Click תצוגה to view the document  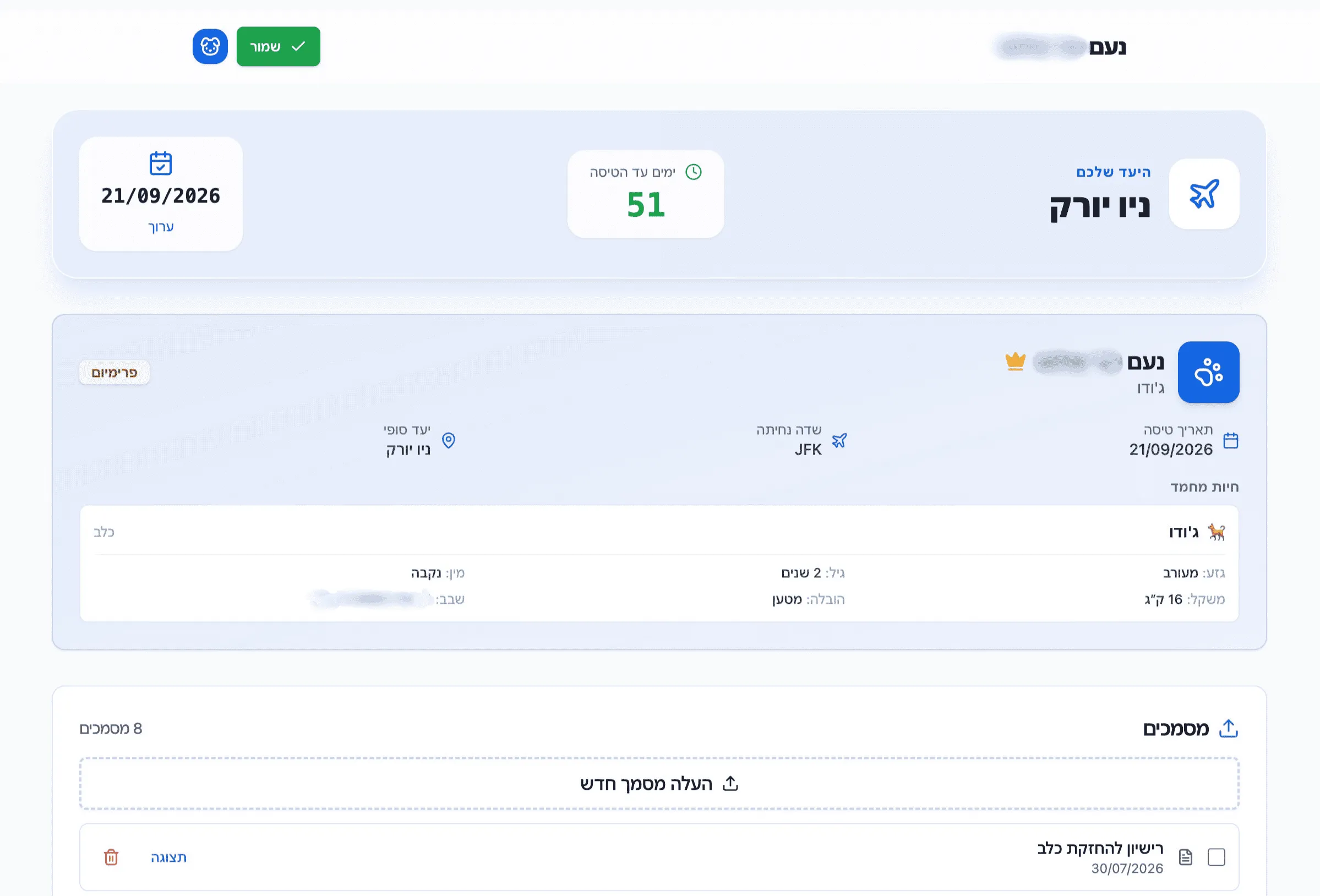168,857
